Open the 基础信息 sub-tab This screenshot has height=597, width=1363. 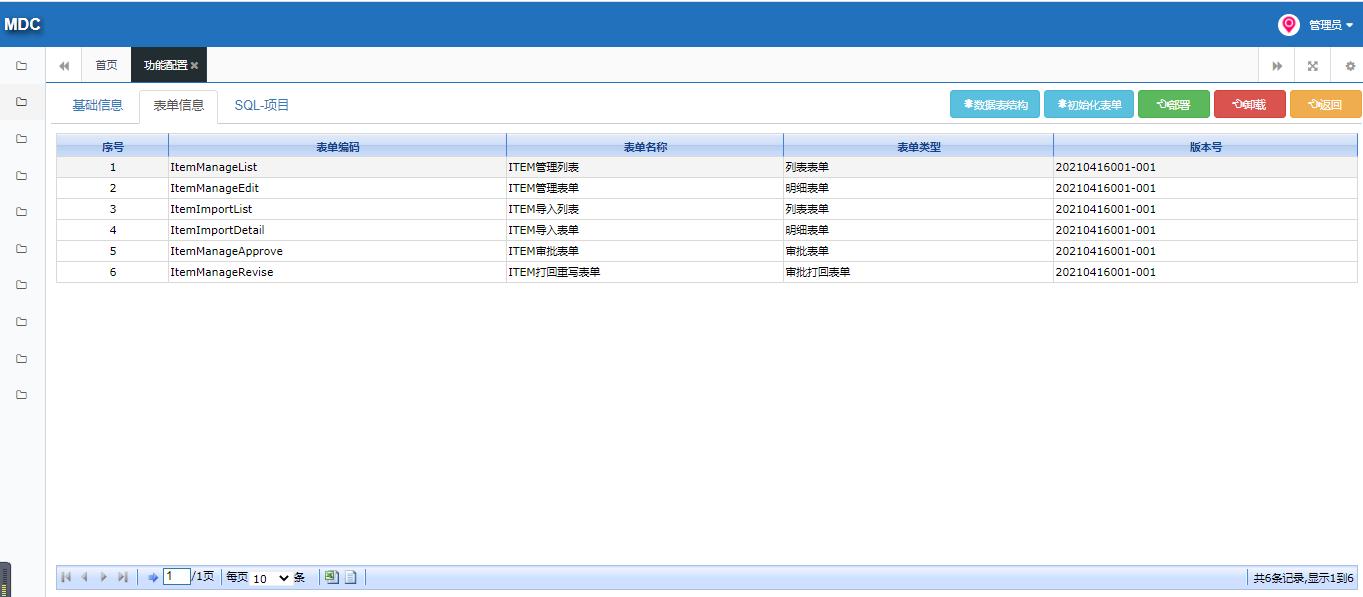(98, 105)
